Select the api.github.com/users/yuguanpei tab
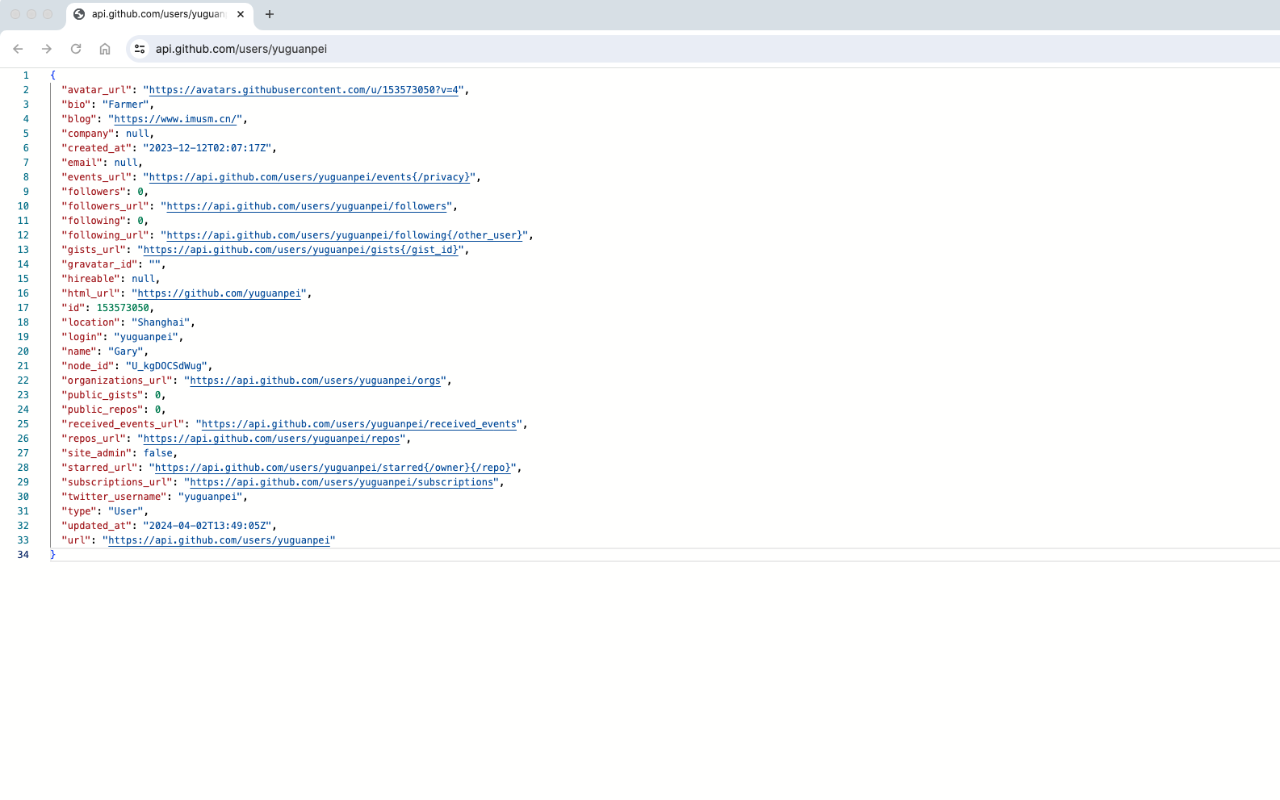Screen dimensions: 1280x800 [159, 14]
